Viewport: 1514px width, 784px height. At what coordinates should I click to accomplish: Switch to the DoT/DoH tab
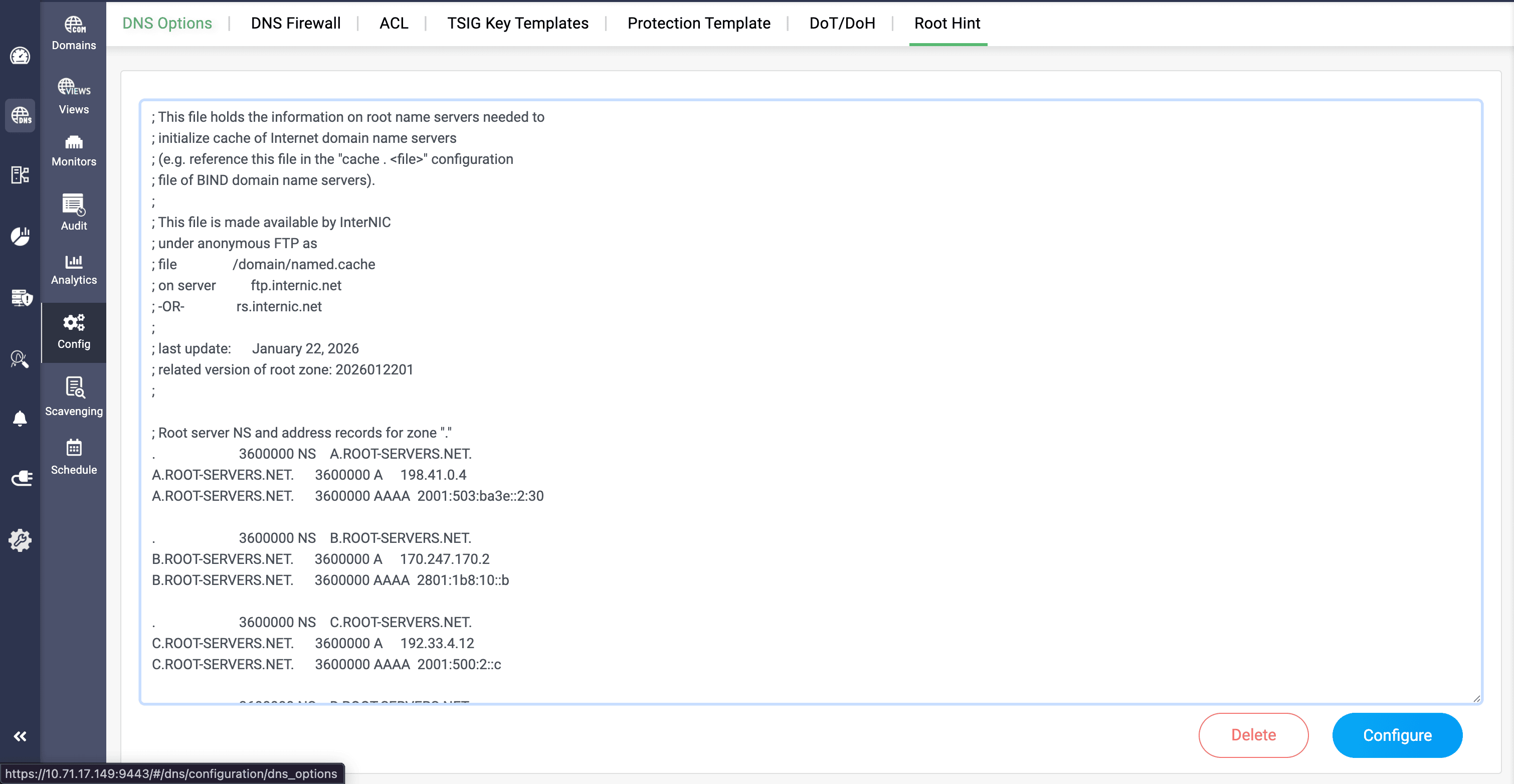coord(842,23)
